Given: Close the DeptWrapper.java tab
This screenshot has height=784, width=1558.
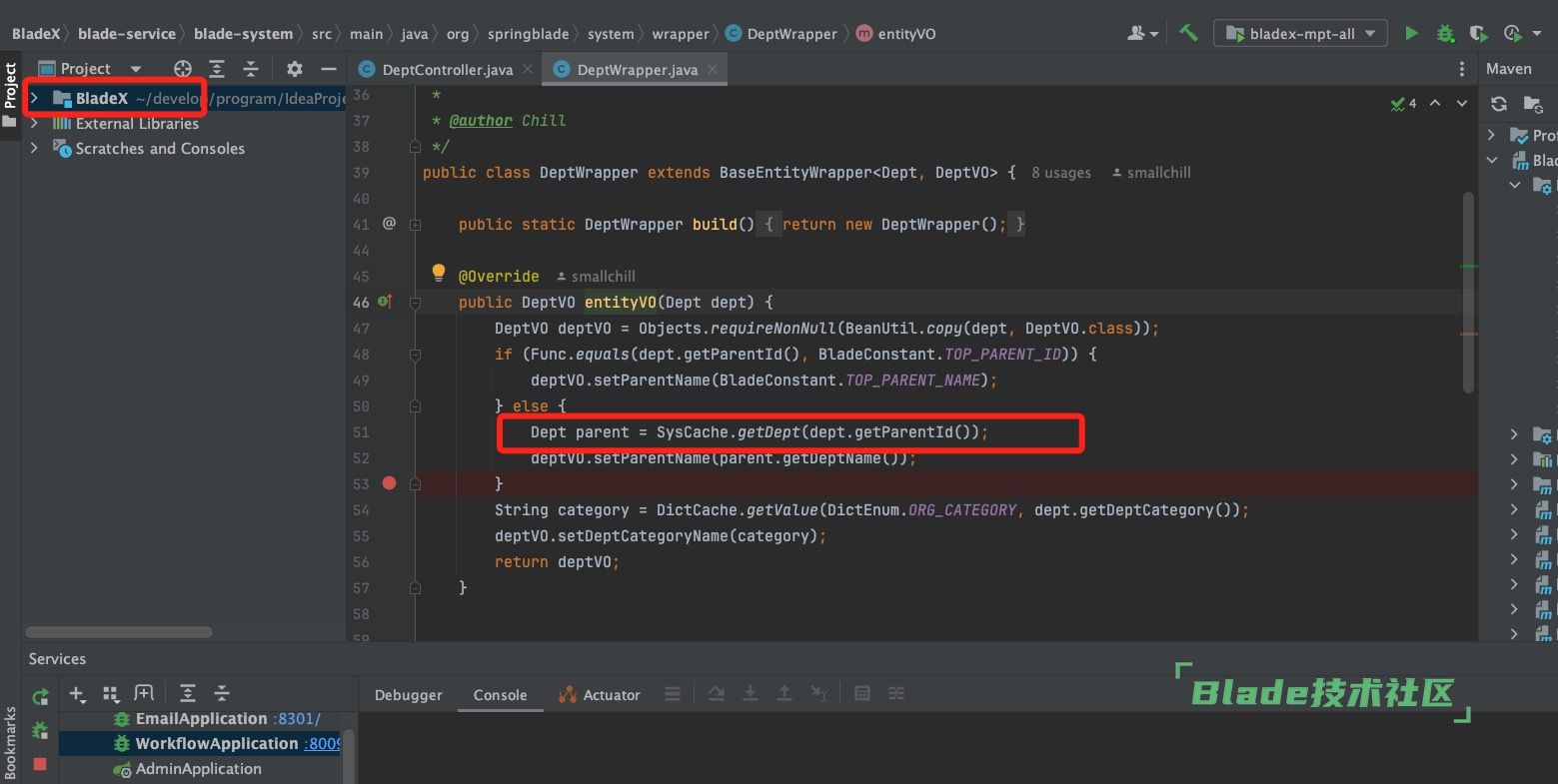Looking at the screenshot, I should (x=712, y=69).
